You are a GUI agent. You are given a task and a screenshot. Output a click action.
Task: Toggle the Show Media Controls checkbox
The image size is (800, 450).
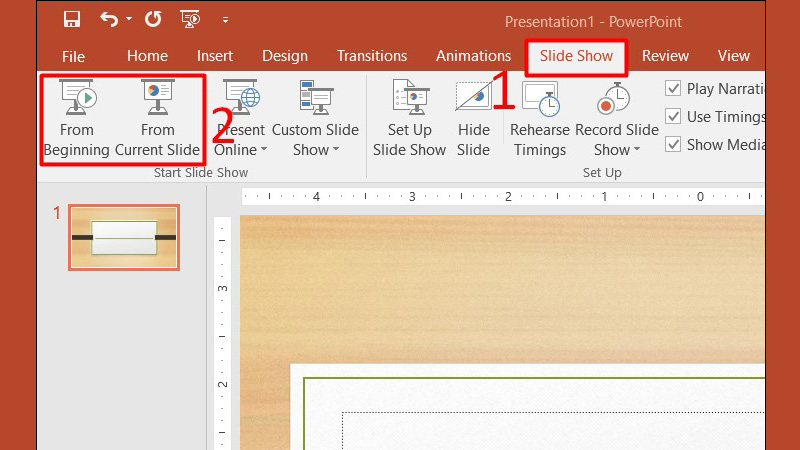click(673, 144)
